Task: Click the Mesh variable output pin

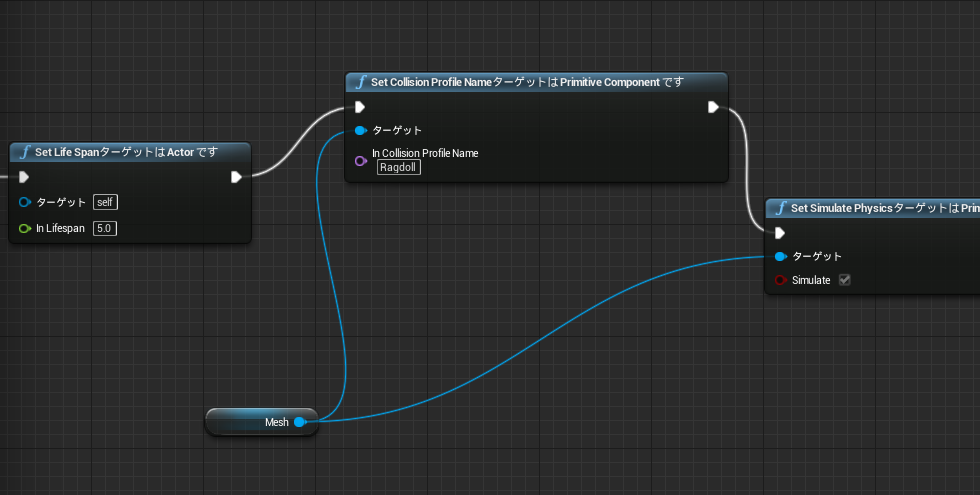Action: 300,422
